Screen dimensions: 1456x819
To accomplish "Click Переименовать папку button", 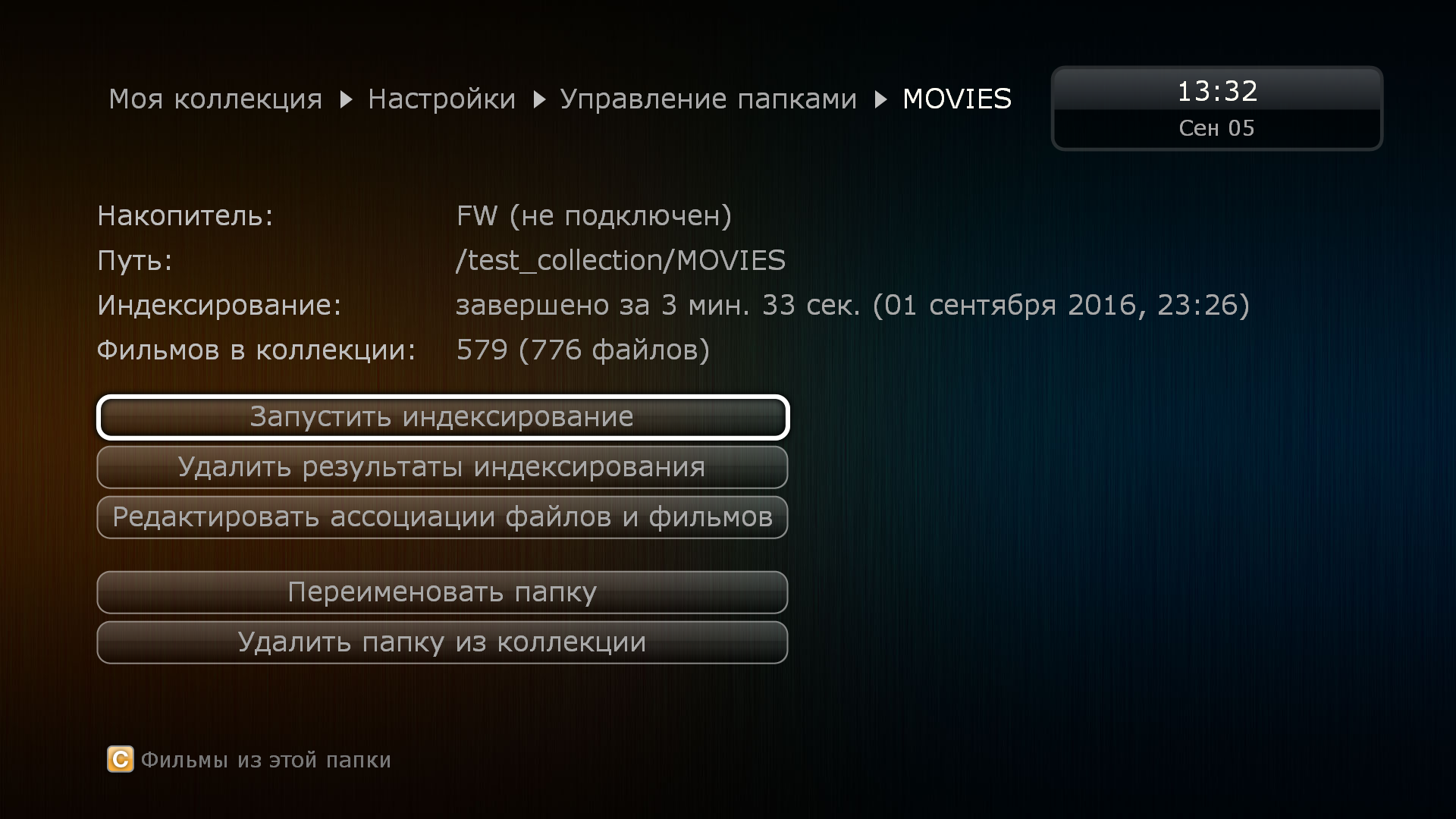I will pyautogui.click(x=443, y=590).
